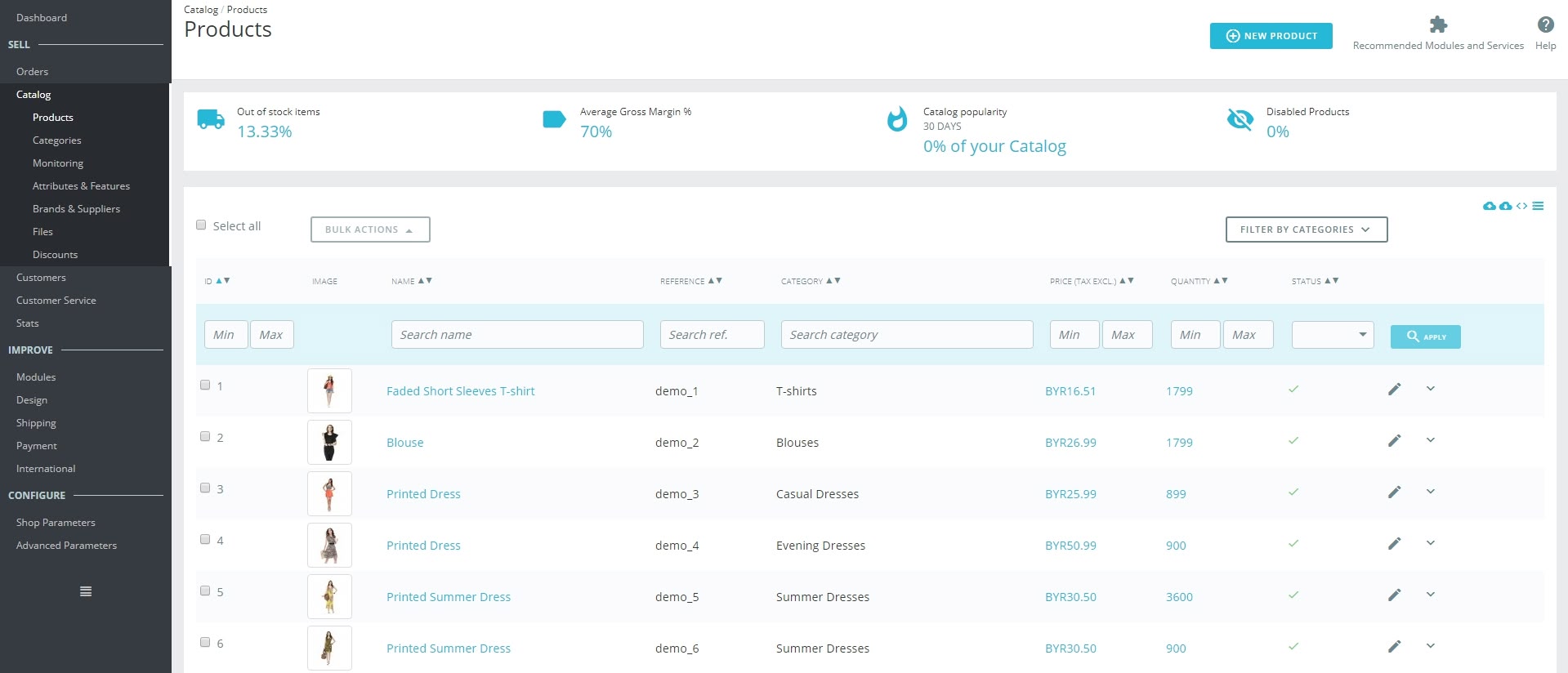
Task: Expand the Filter by Categories dropdown
Action: click(1306, 230)
